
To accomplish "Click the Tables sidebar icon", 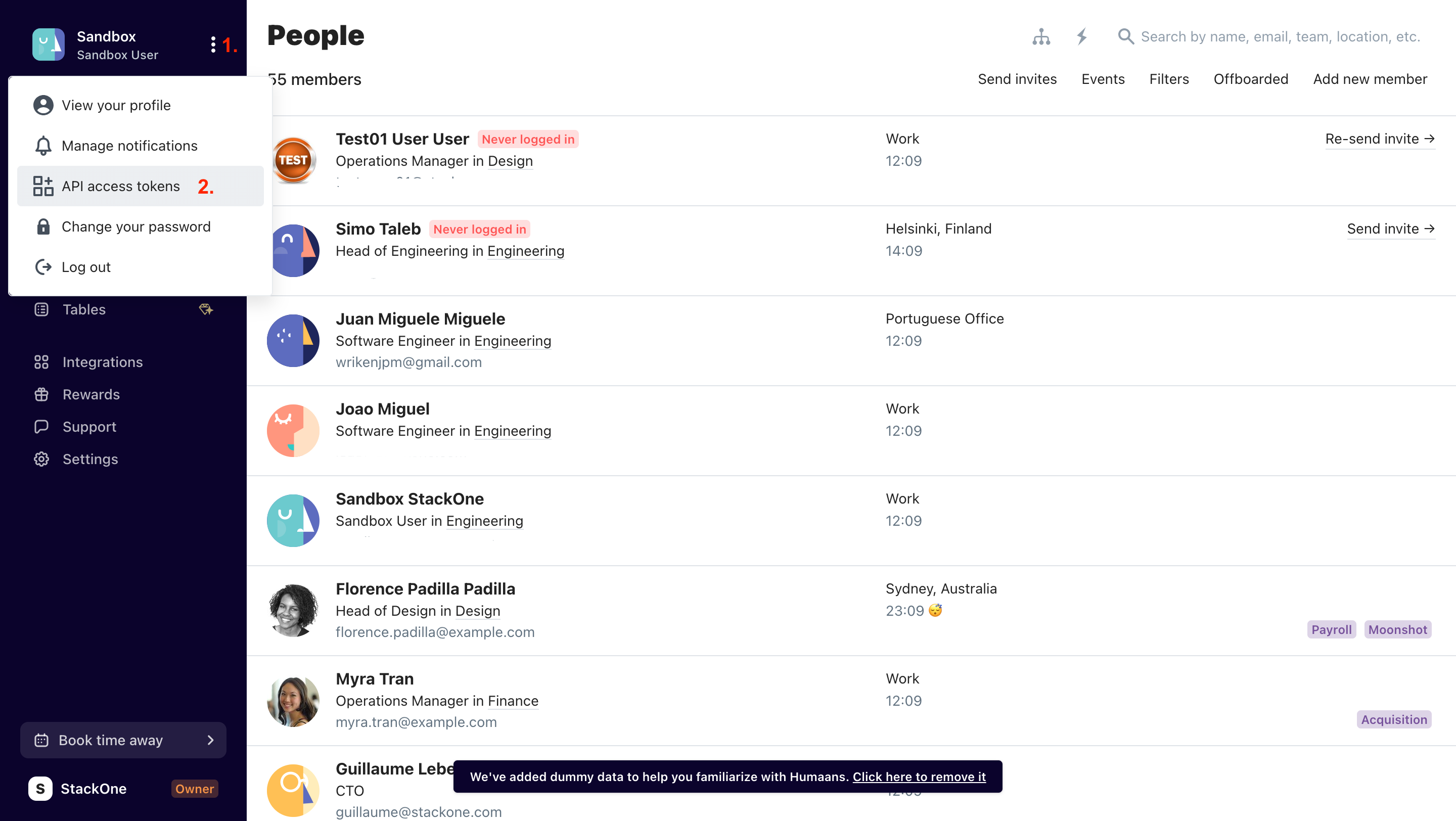I will click(41, 309).
